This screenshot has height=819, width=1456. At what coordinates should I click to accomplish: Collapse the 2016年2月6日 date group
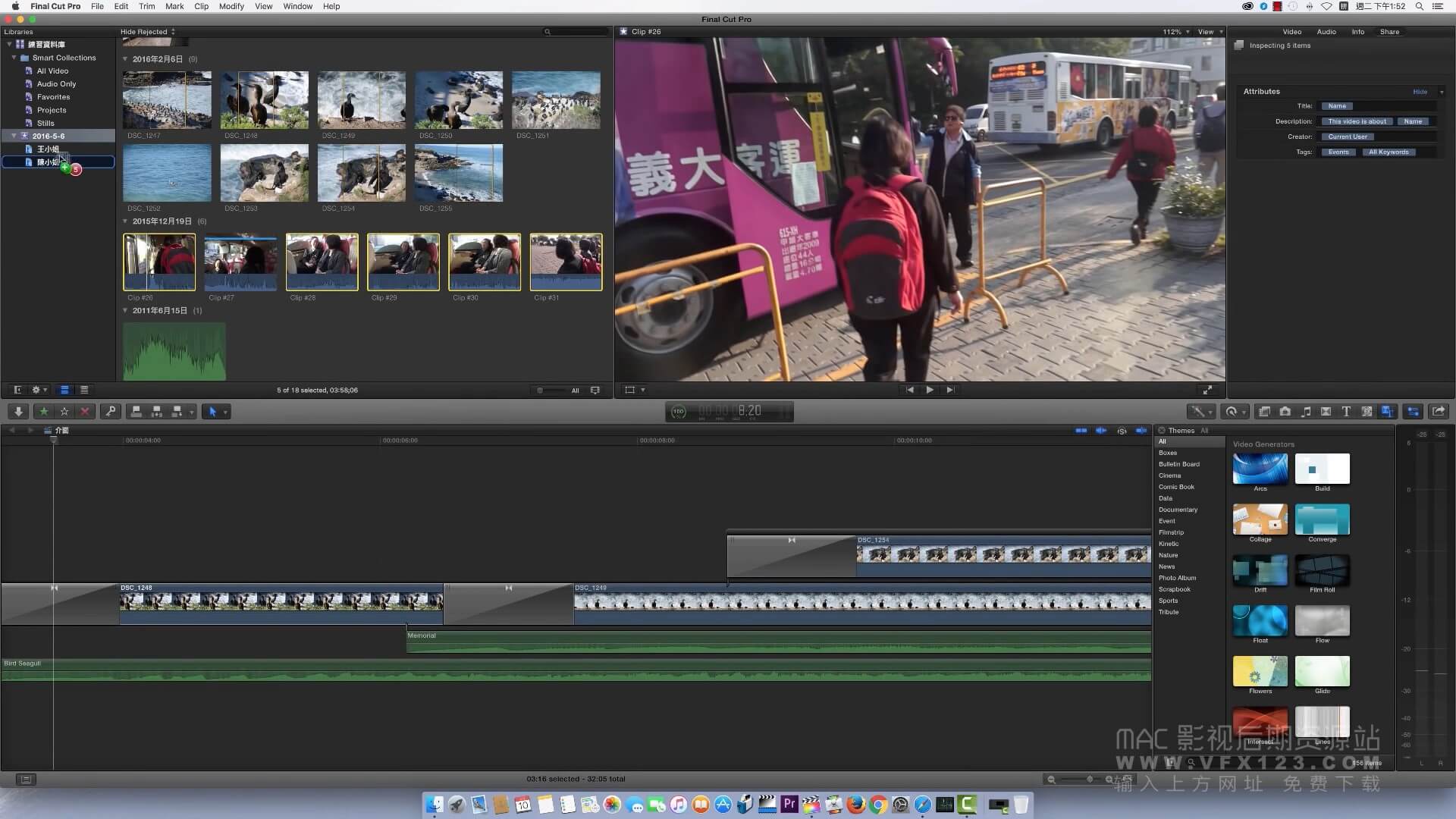point(126,59)
